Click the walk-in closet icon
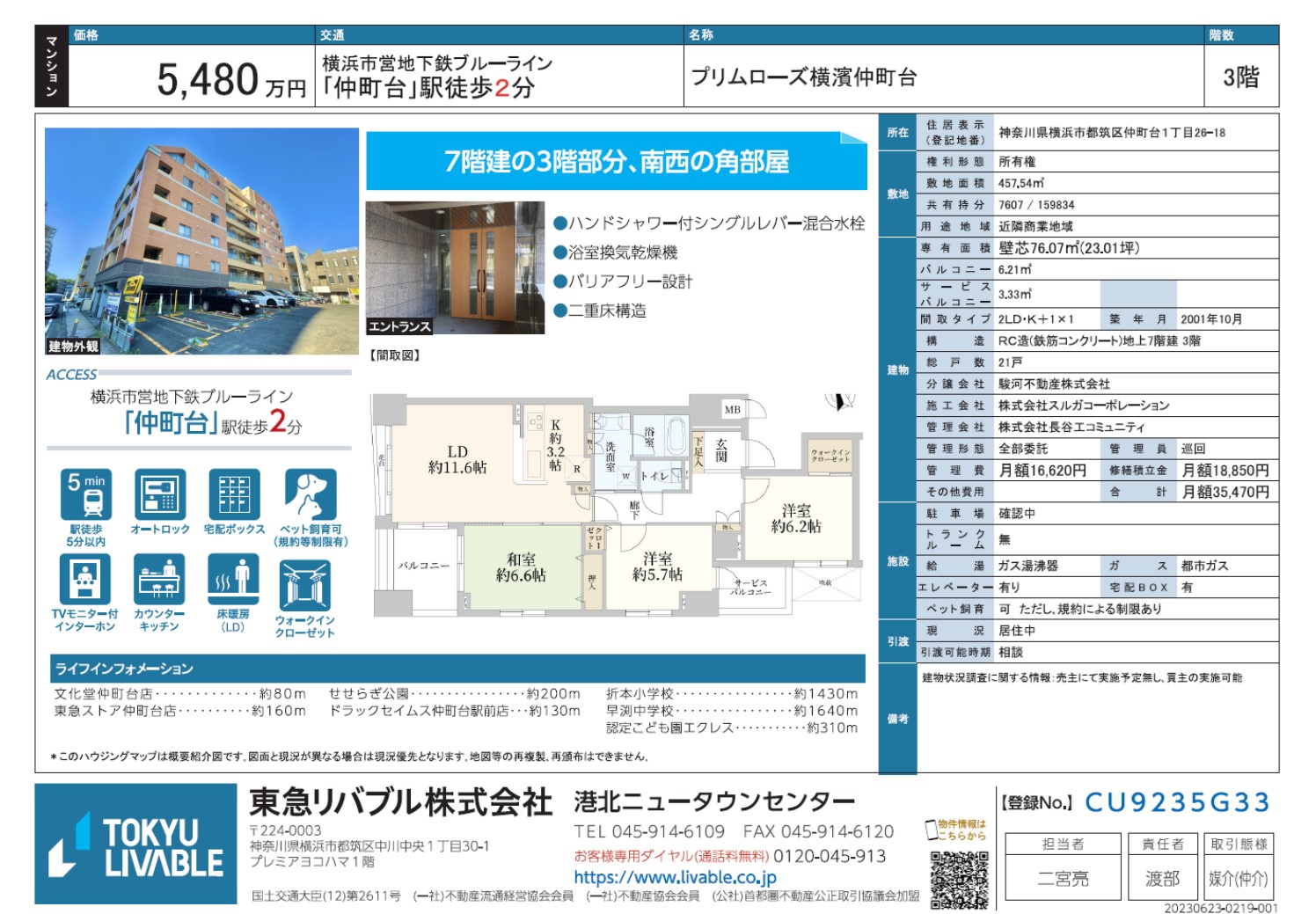 pos(304,585)
